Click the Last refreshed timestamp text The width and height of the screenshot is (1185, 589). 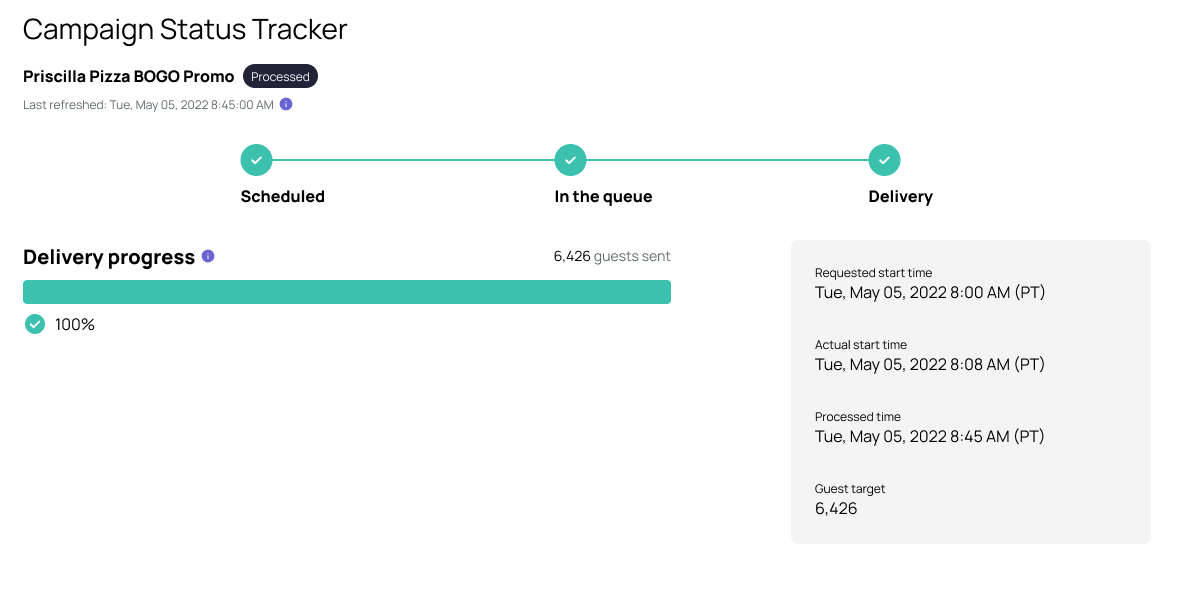(148, 105)
